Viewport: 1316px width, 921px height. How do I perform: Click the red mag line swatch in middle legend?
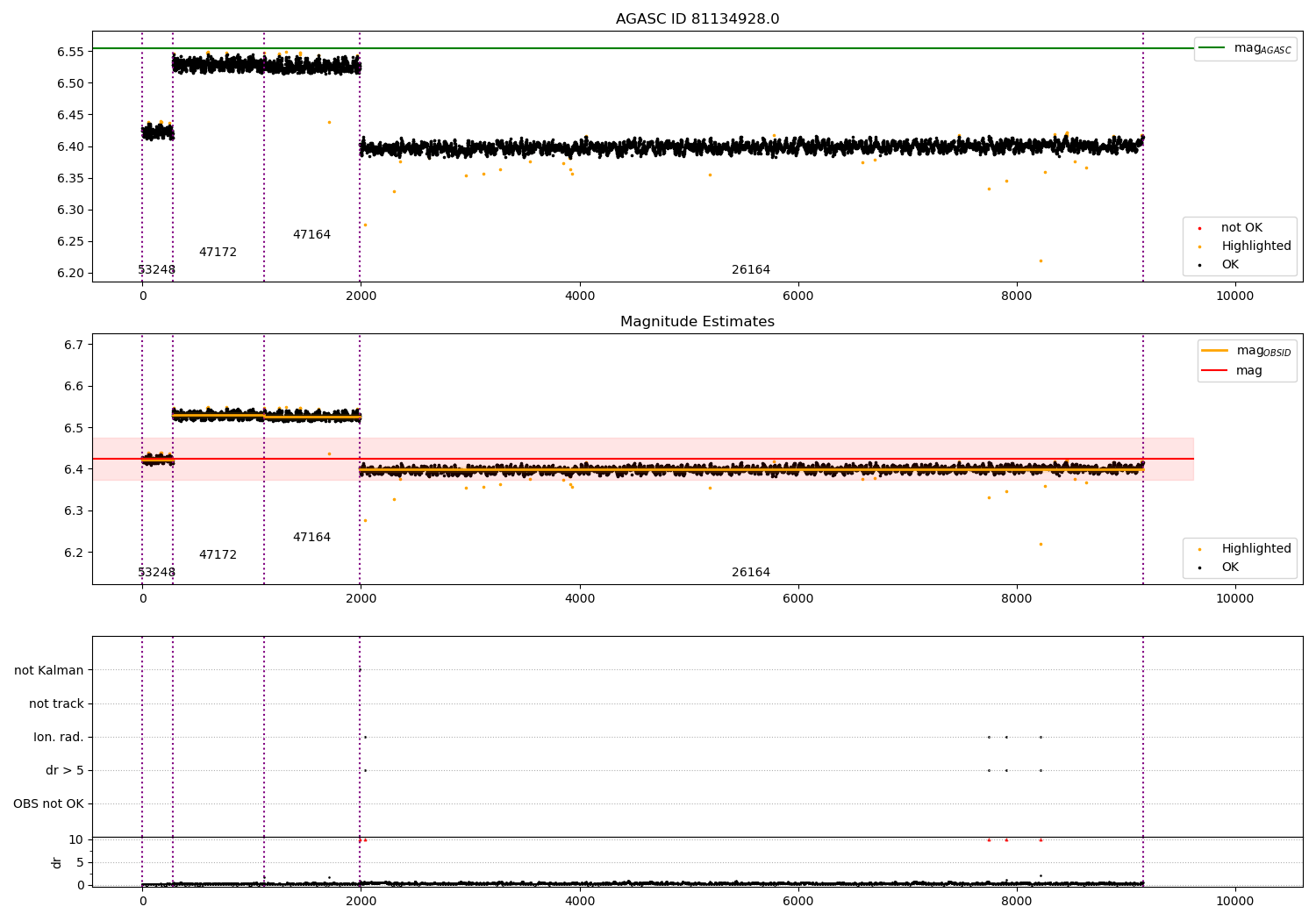coord(1214,371)
